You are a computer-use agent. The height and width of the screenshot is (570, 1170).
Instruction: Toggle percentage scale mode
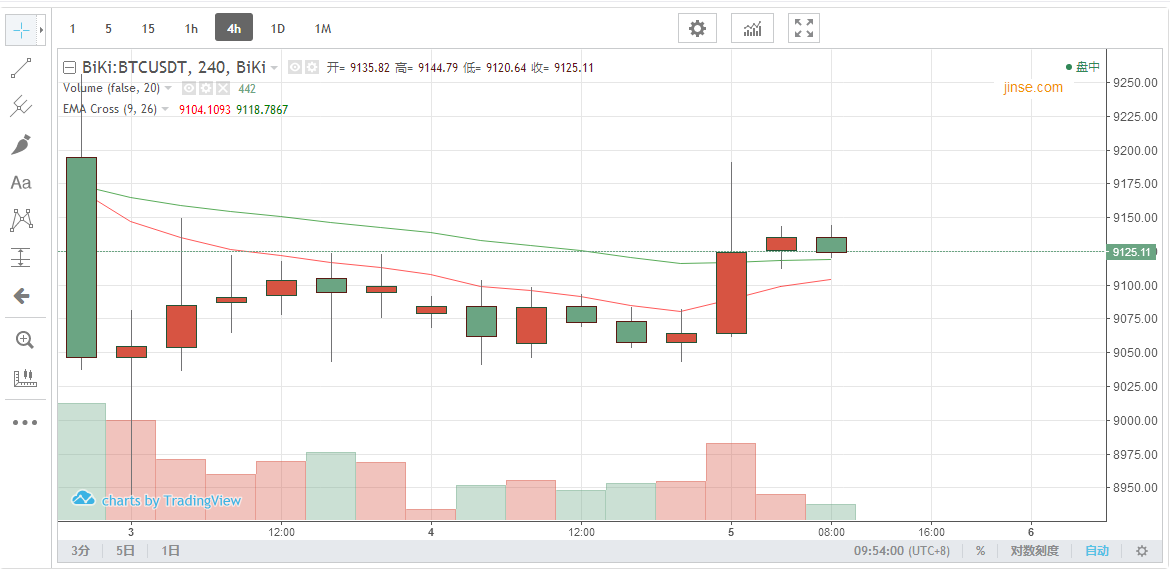point(980,551)
